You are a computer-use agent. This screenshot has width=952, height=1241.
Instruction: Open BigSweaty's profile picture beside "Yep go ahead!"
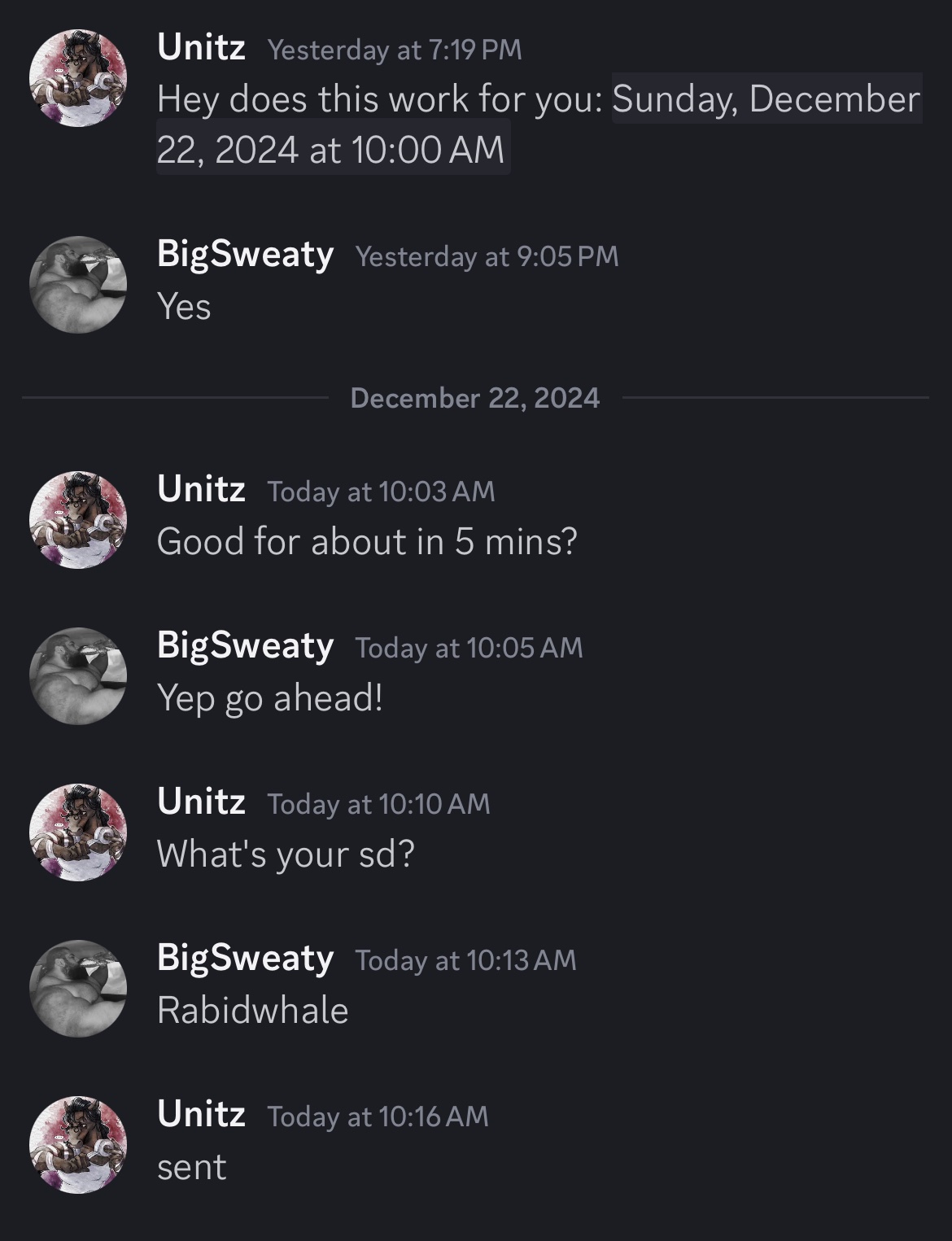click(x=78, y=675)
